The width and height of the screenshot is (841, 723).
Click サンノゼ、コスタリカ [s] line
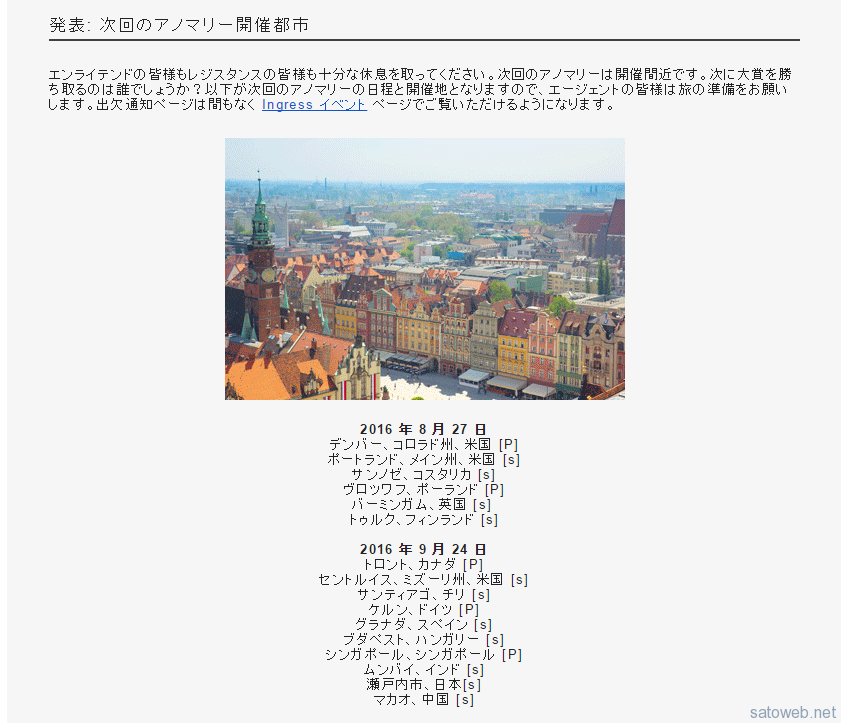(x=423, y=475)
